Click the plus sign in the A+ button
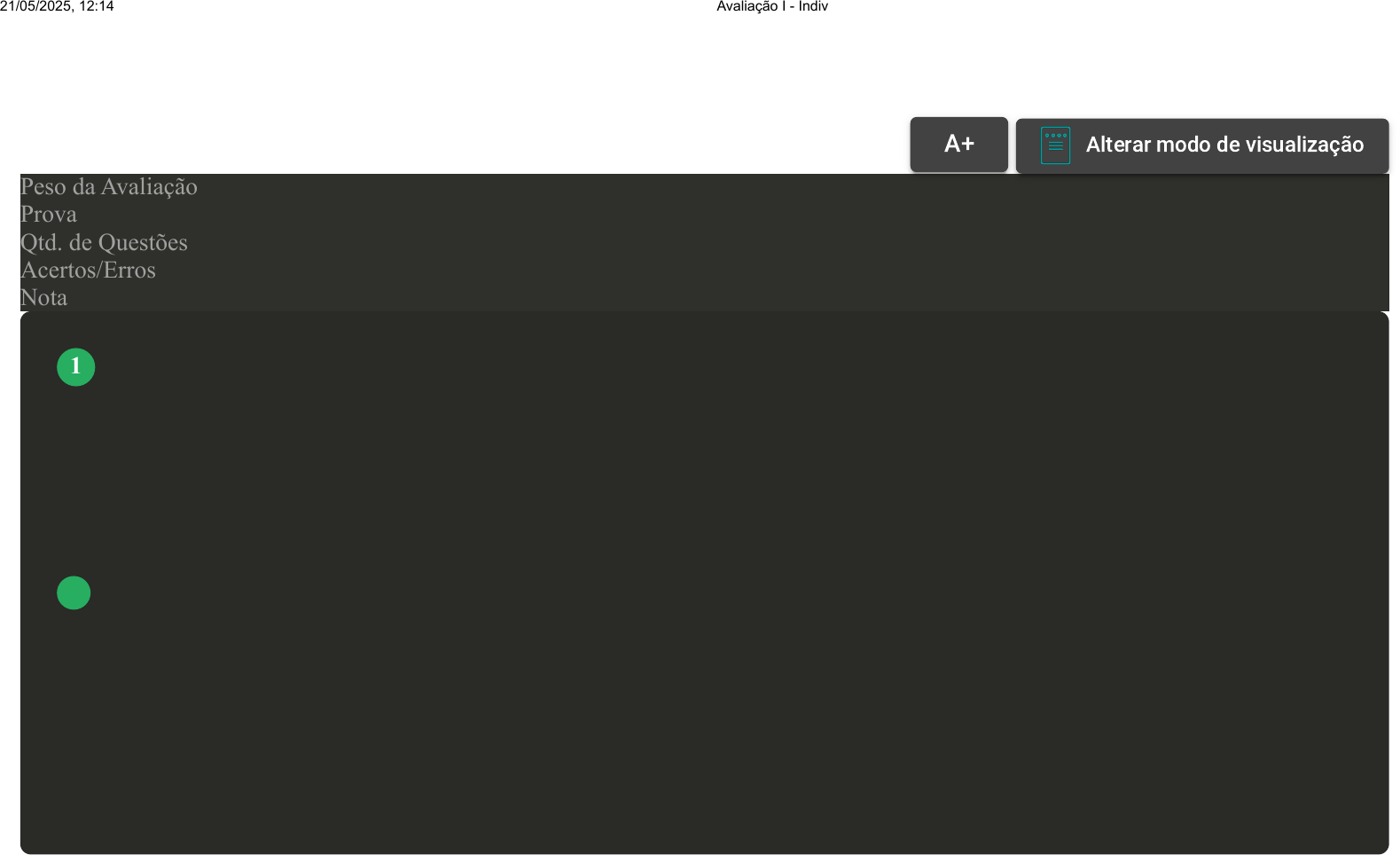The width and height of the screenshot is (1400, 855). coord(967,144)
